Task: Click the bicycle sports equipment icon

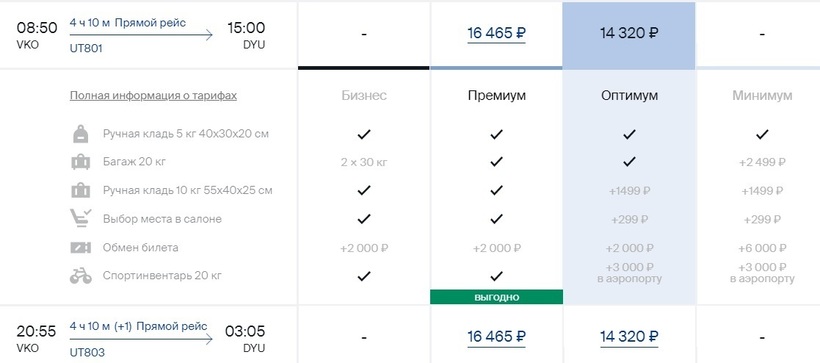Action: tap(81, 276)
